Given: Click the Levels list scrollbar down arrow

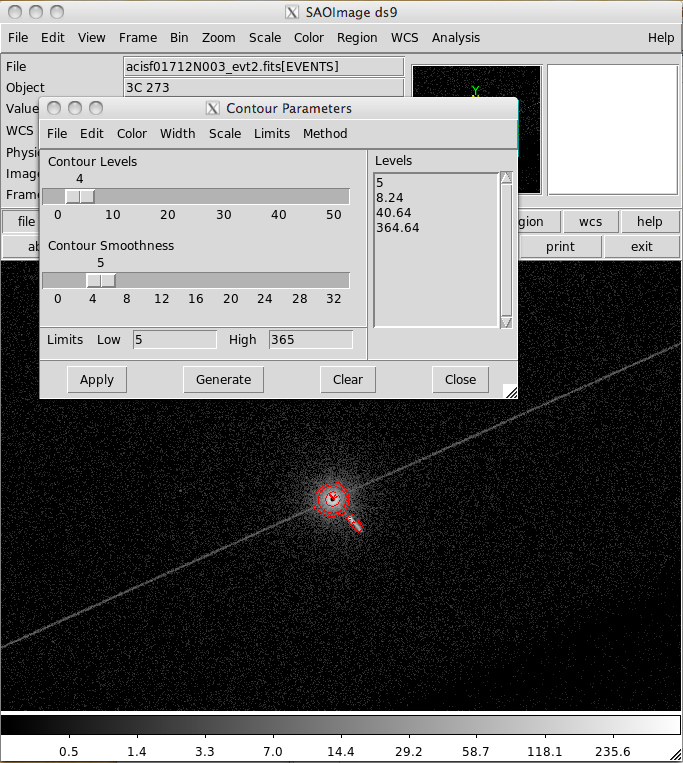Looking at the screenshot, I should coord(506,321).
